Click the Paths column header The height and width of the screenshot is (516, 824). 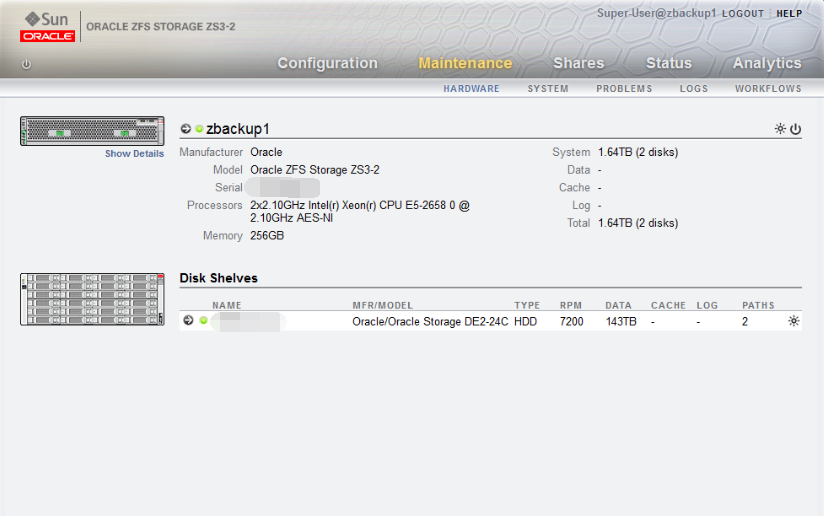coord(758,305)
